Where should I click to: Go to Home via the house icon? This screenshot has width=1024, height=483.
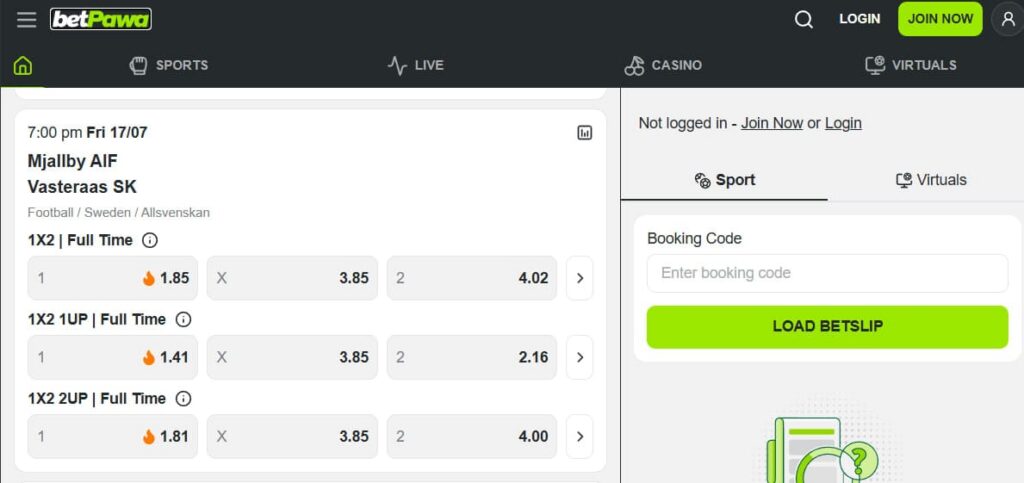(x=23, y=65)
